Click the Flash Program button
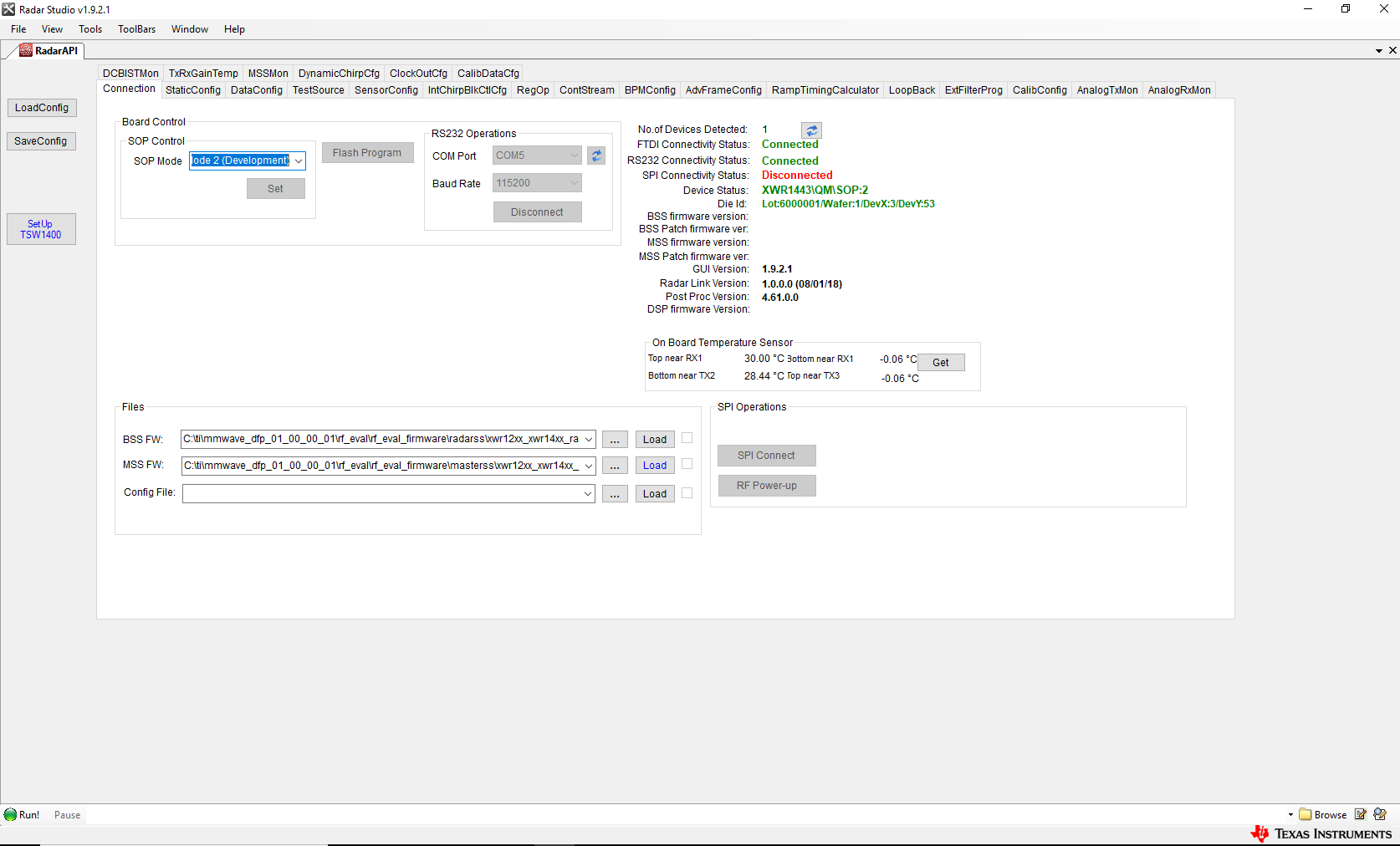 click(x=367, y=153)
